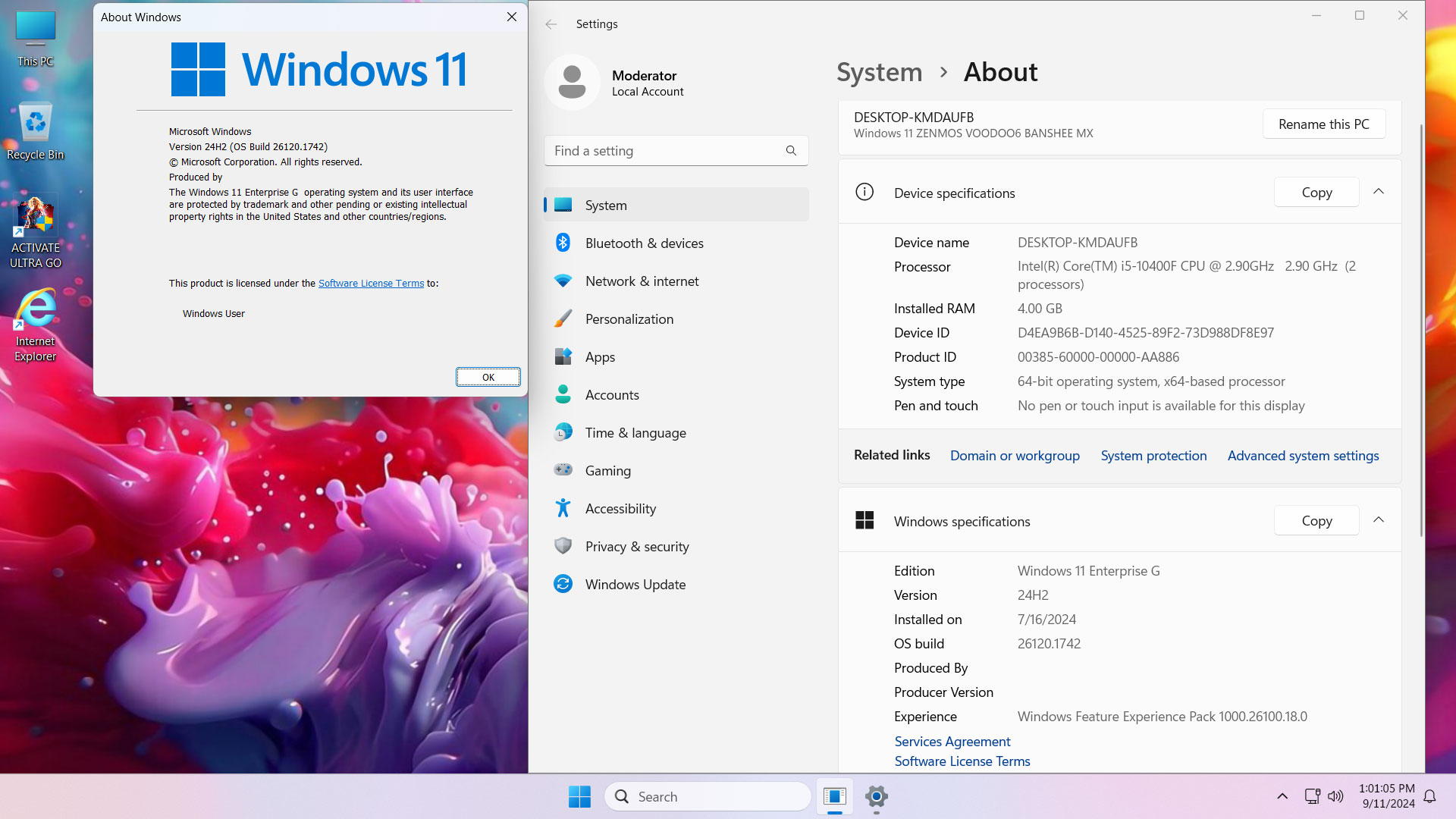Click the Windows Update icon

coord(564,584)
